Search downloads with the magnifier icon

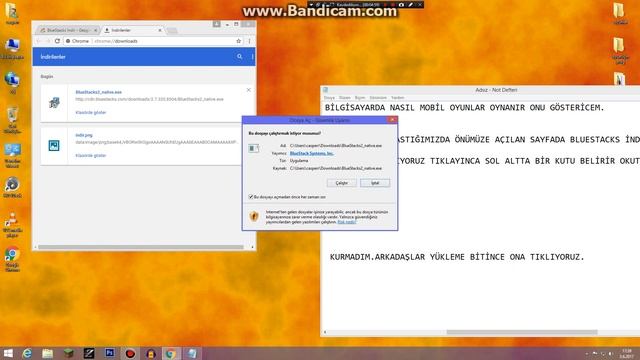click(240, 57)
